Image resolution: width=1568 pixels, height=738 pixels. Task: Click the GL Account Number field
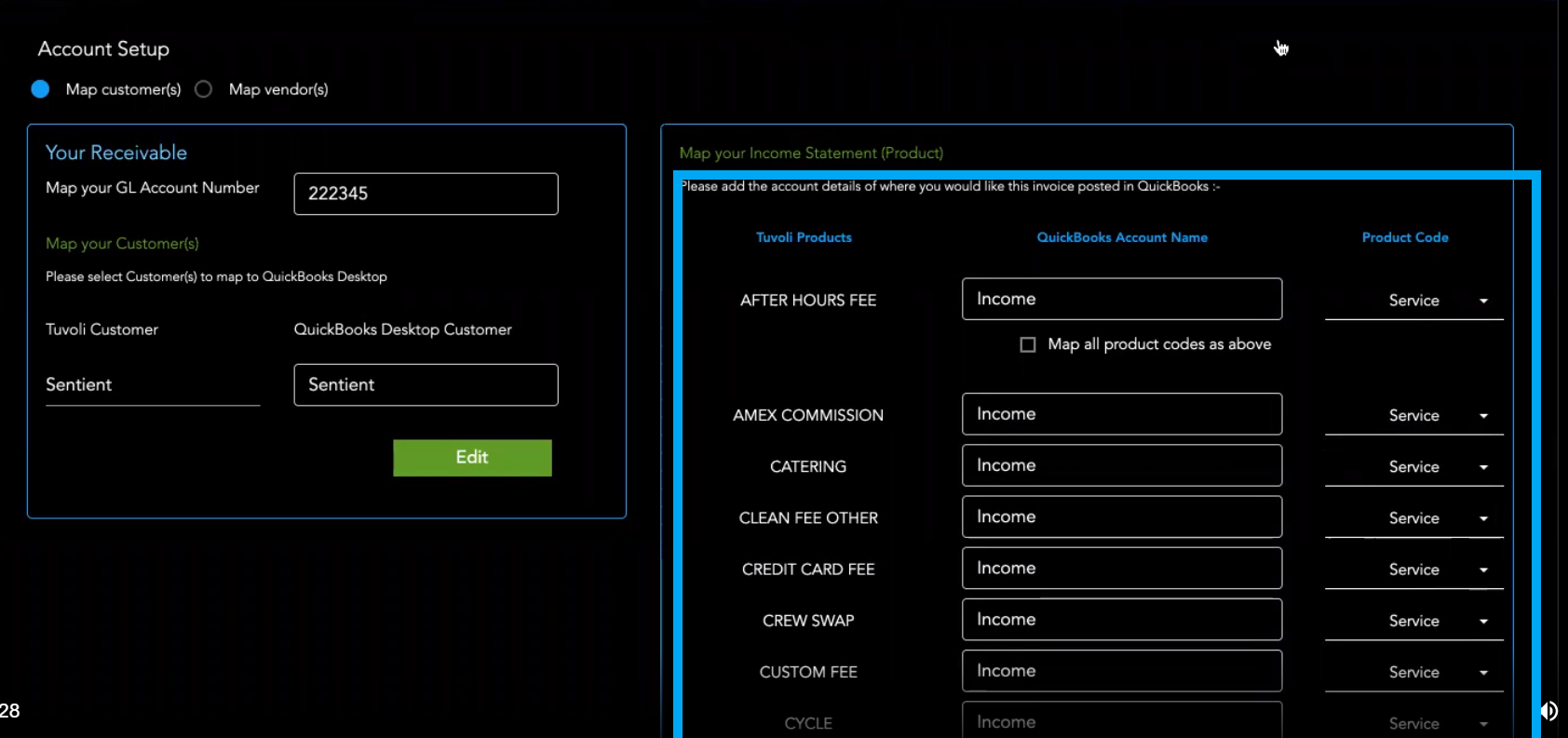point(426,194)
